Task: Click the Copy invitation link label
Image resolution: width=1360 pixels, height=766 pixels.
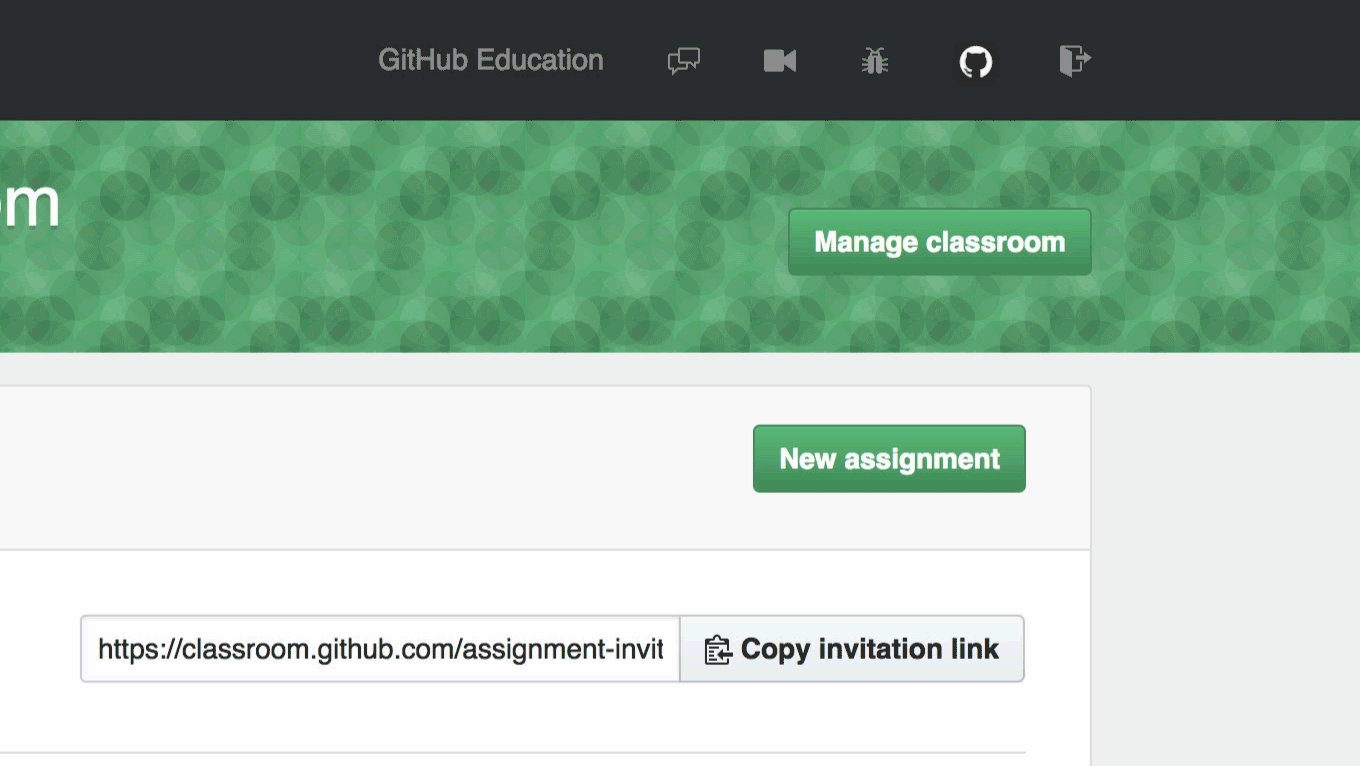Action: point(869,649)
